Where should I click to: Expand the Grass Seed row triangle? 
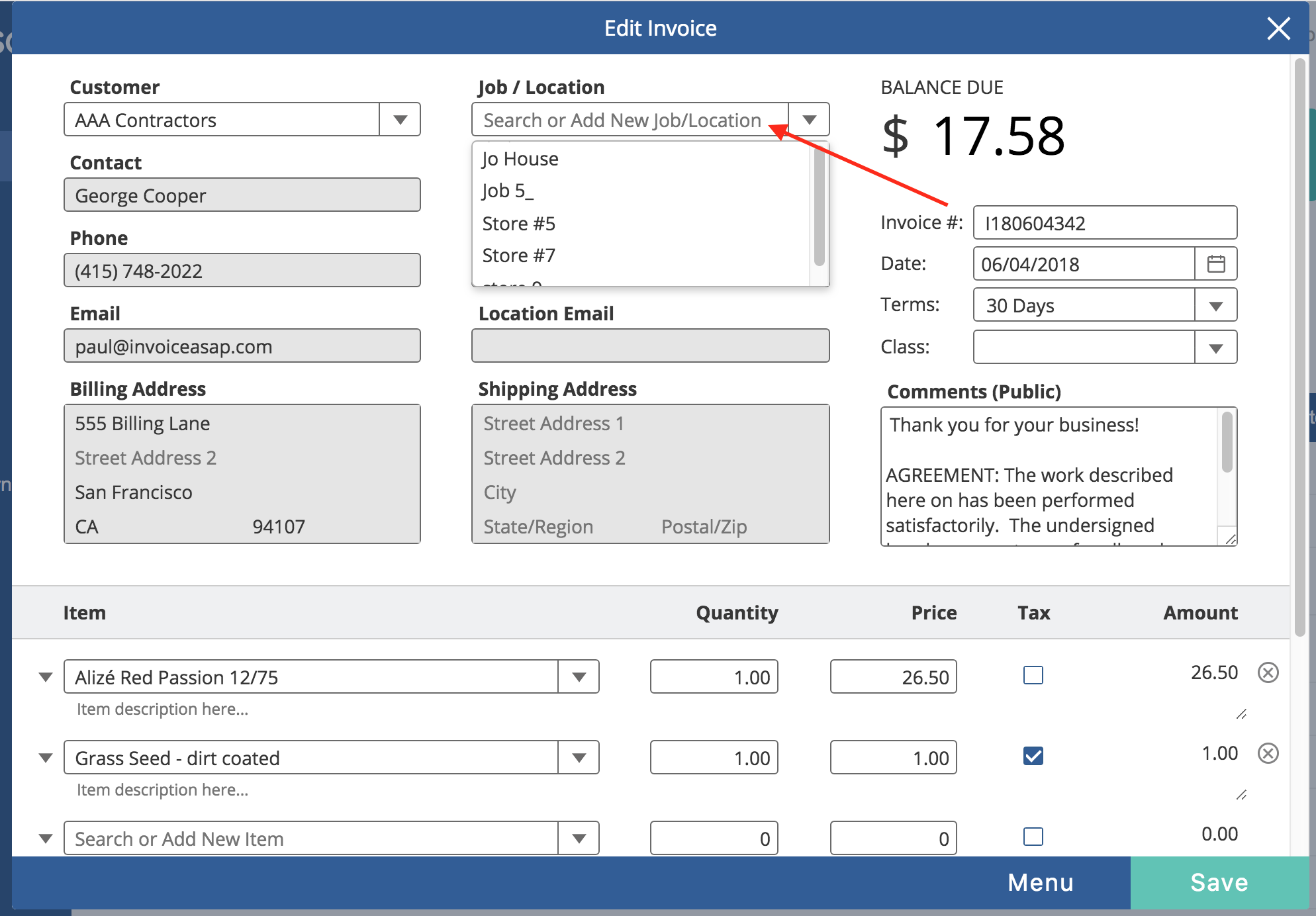[46, 758]
